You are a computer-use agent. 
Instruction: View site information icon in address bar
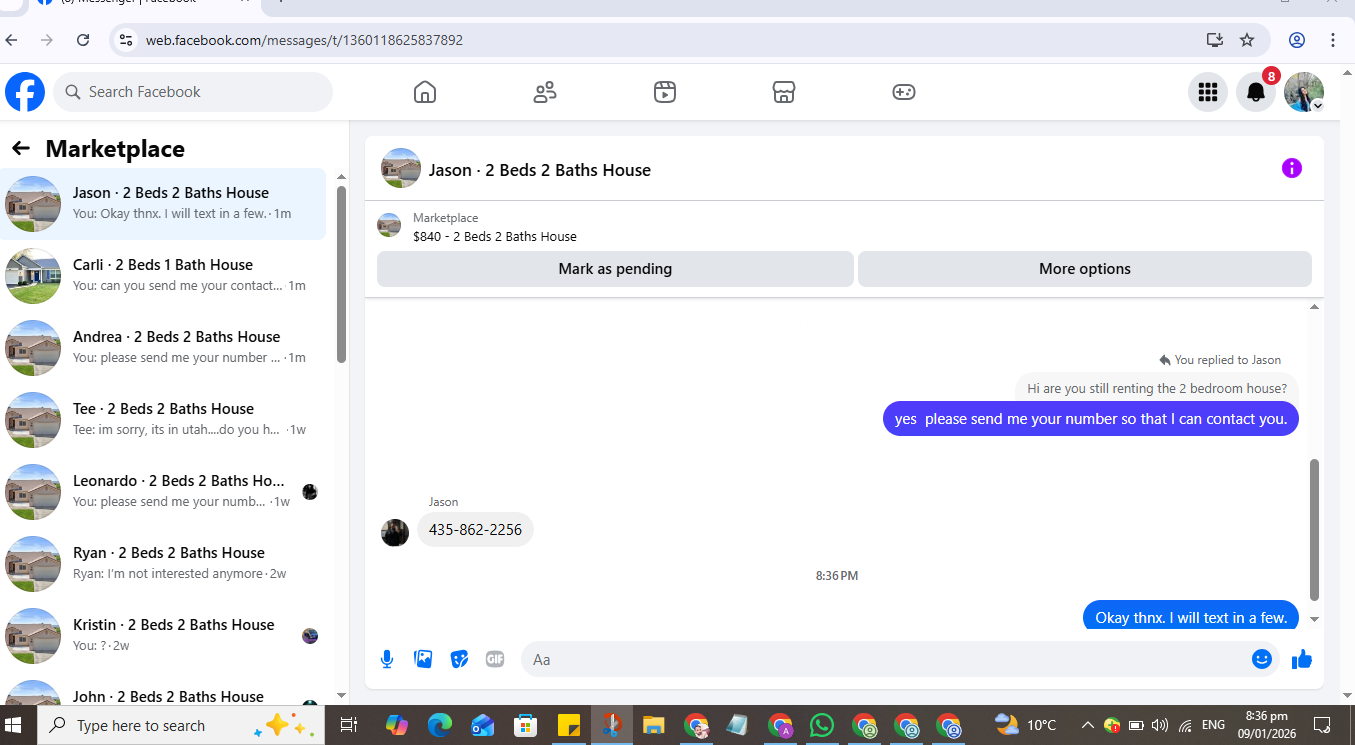pyautogui.click(x=125, y=40)
